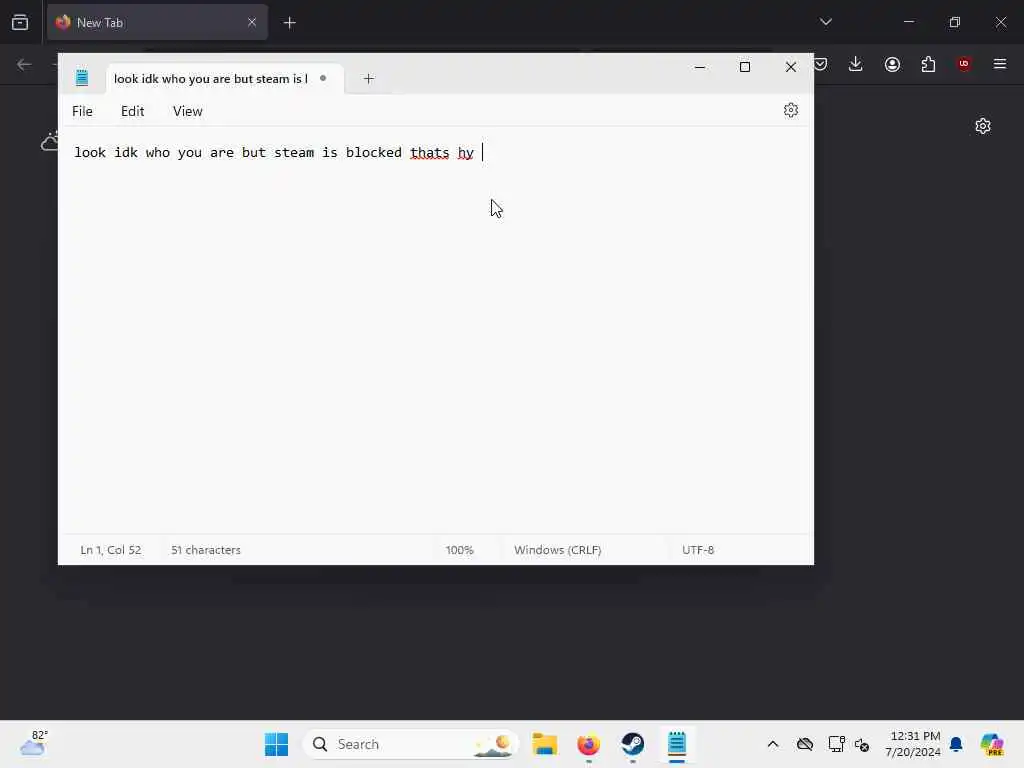The height and width of the screenshot is (768, 1024).
Task: Close Notepad tab via unsaved dot
Action: (x=323, y=78)
